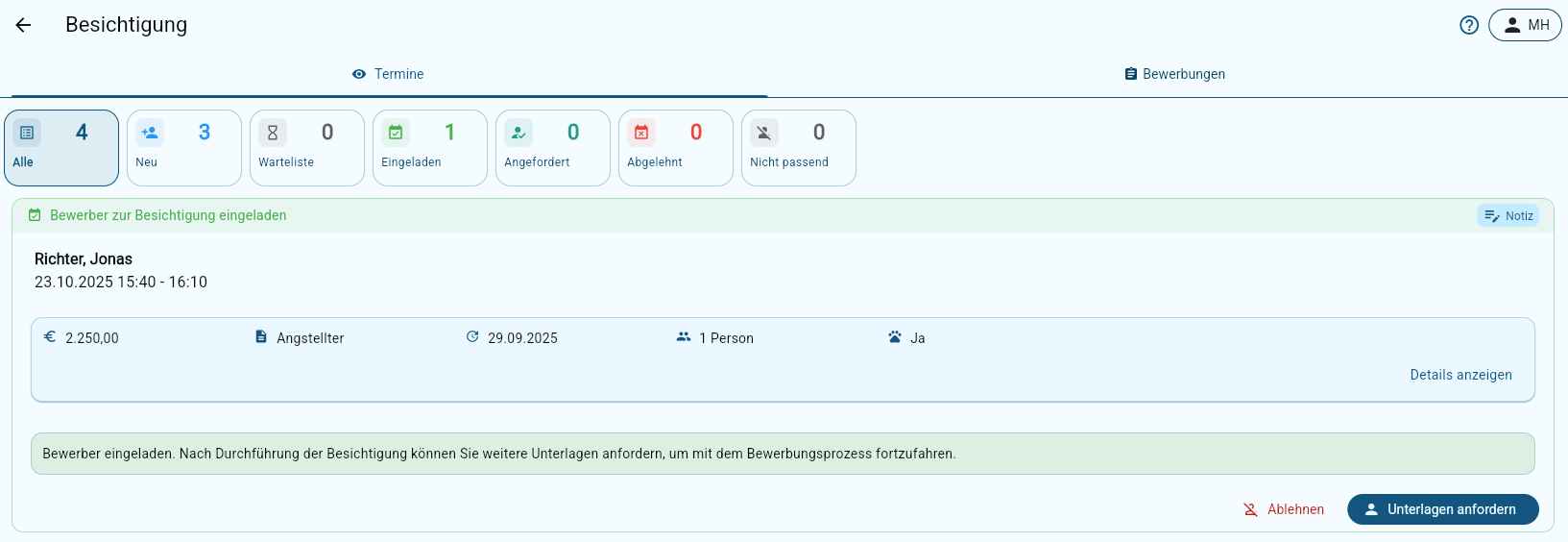Click the appointment time 23.10.2025 15:40 - 16:10
Viewport: 1568px width, 542px height.
121,282
